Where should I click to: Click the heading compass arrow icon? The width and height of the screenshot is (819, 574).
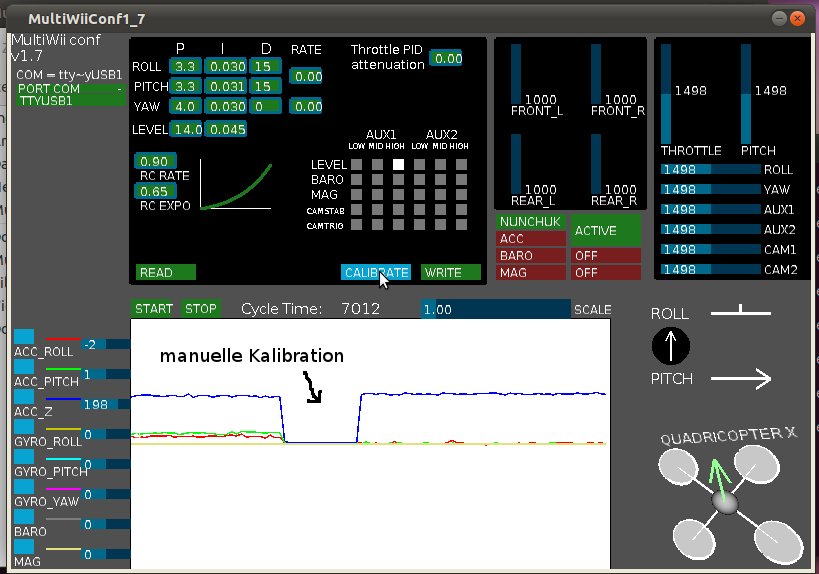[x=671, y=347]
